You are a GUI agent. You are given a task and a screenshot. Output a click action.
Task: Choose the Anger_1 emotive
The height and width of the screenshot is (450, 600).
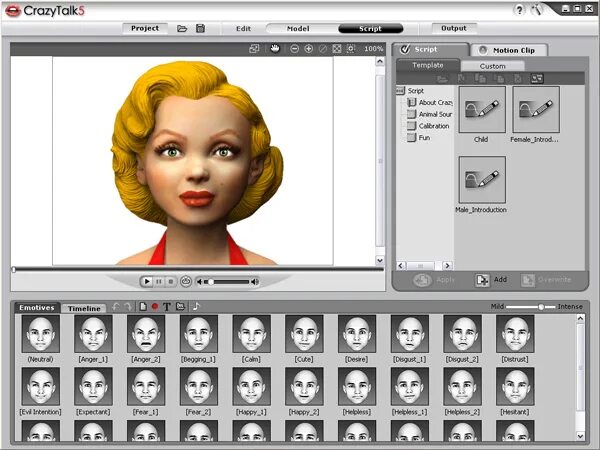click(x=93, y=334)
